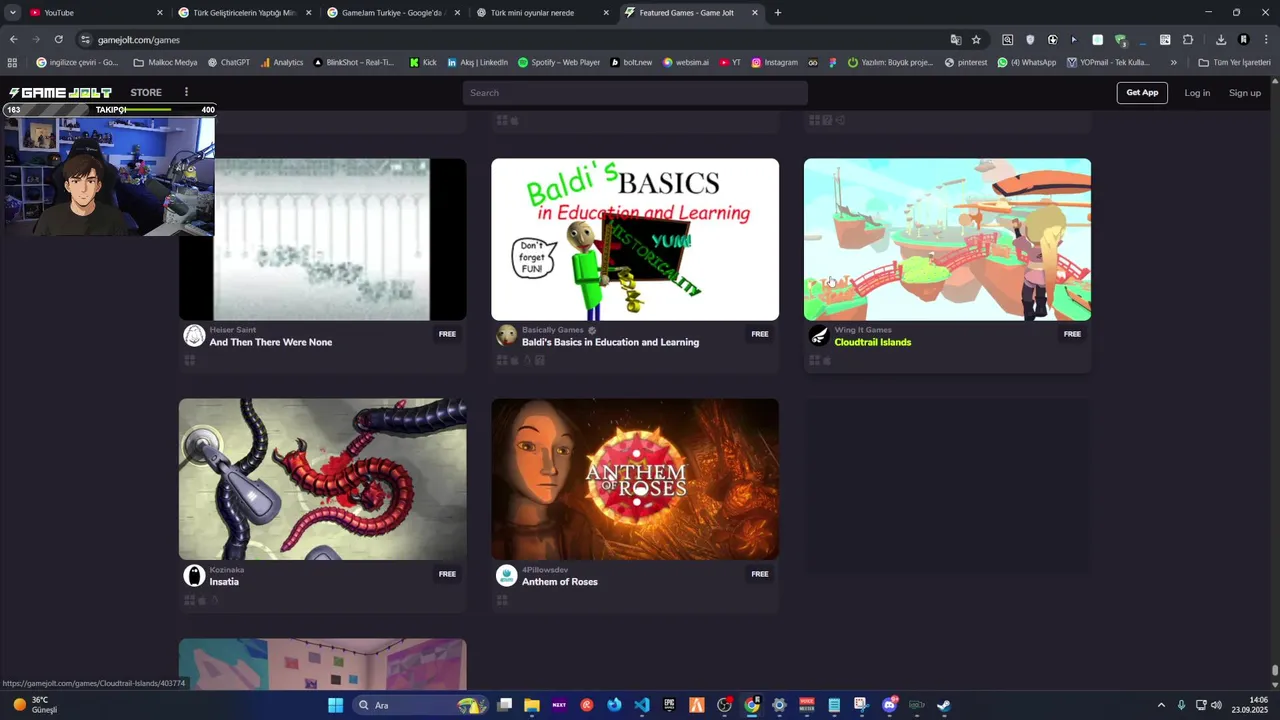Open the STORE menu item
1280x720 pixels.
click(x=146, y=92)
